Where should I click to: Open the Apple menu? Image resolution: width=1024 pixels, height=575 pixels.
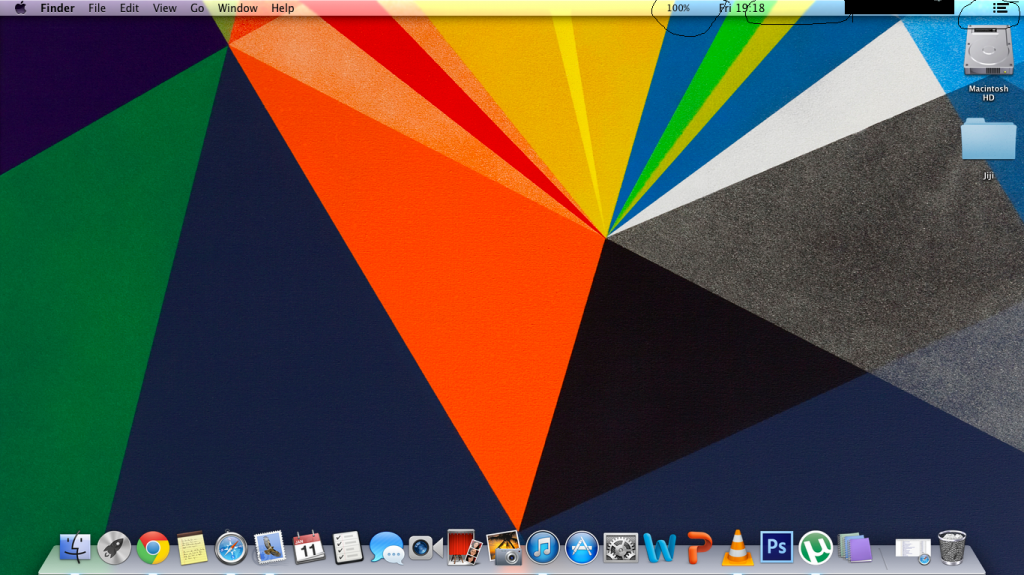click(20, 8)
